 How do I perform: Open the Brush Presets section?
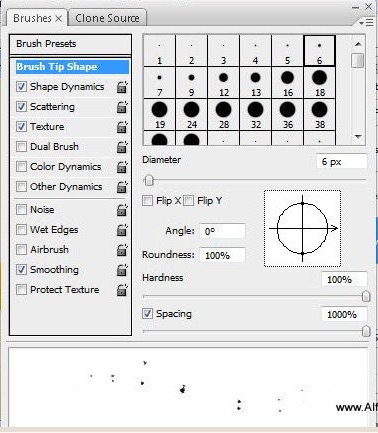(x=70, y=44)
